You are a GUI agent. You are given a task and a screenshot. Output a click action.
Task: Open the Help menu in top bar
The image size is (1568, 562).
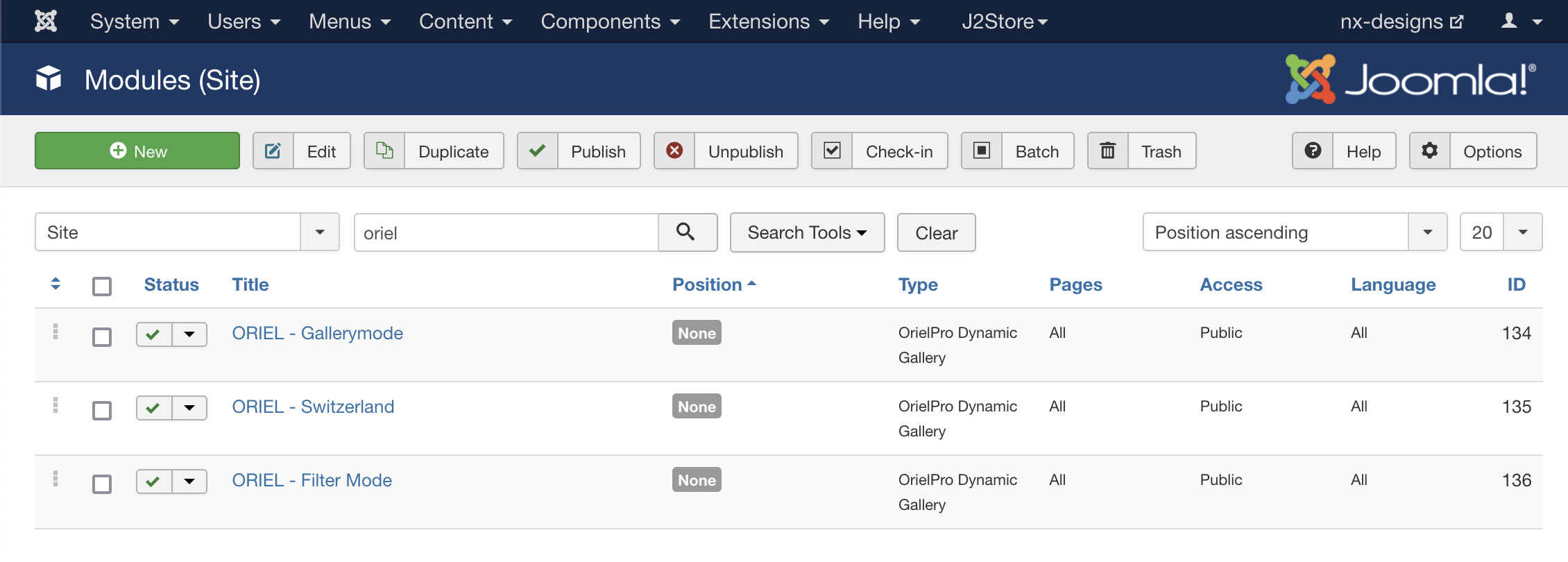(x=889, y=22)
